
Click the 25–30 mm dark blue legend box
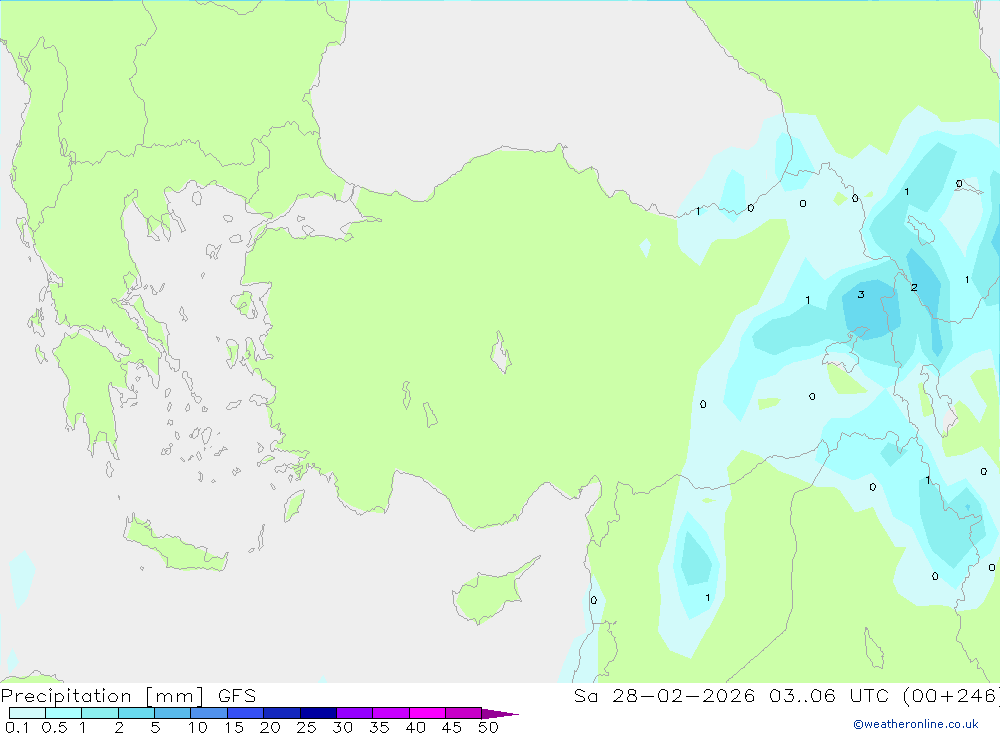(x=318, y=713)
